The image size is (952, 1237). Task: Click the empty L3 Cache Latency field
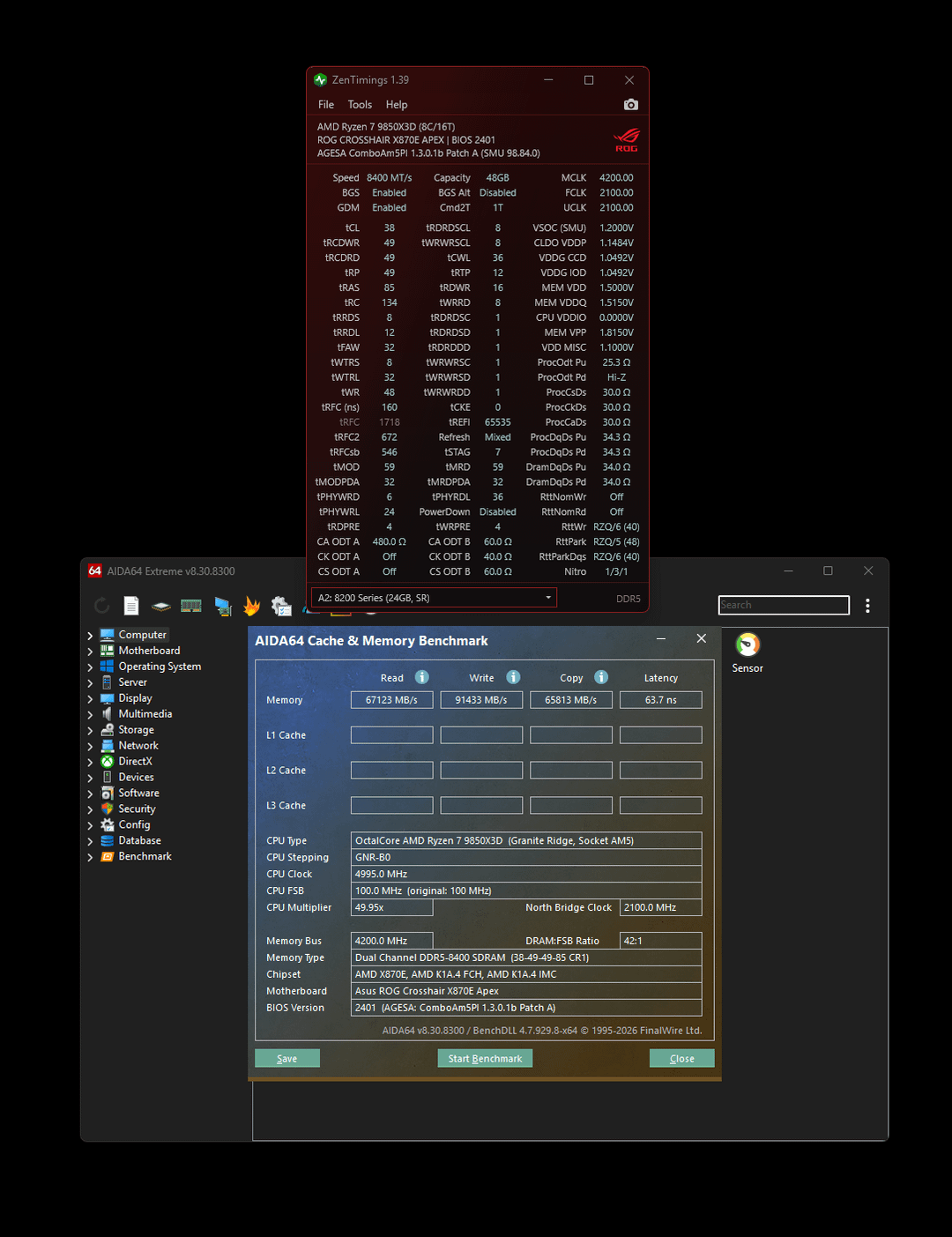[x=661, y=806]
